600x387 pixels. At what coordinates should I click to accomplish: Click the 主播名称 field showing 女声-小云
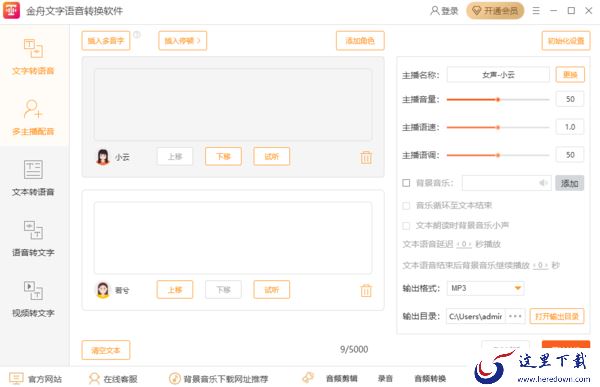pos(498,74)
